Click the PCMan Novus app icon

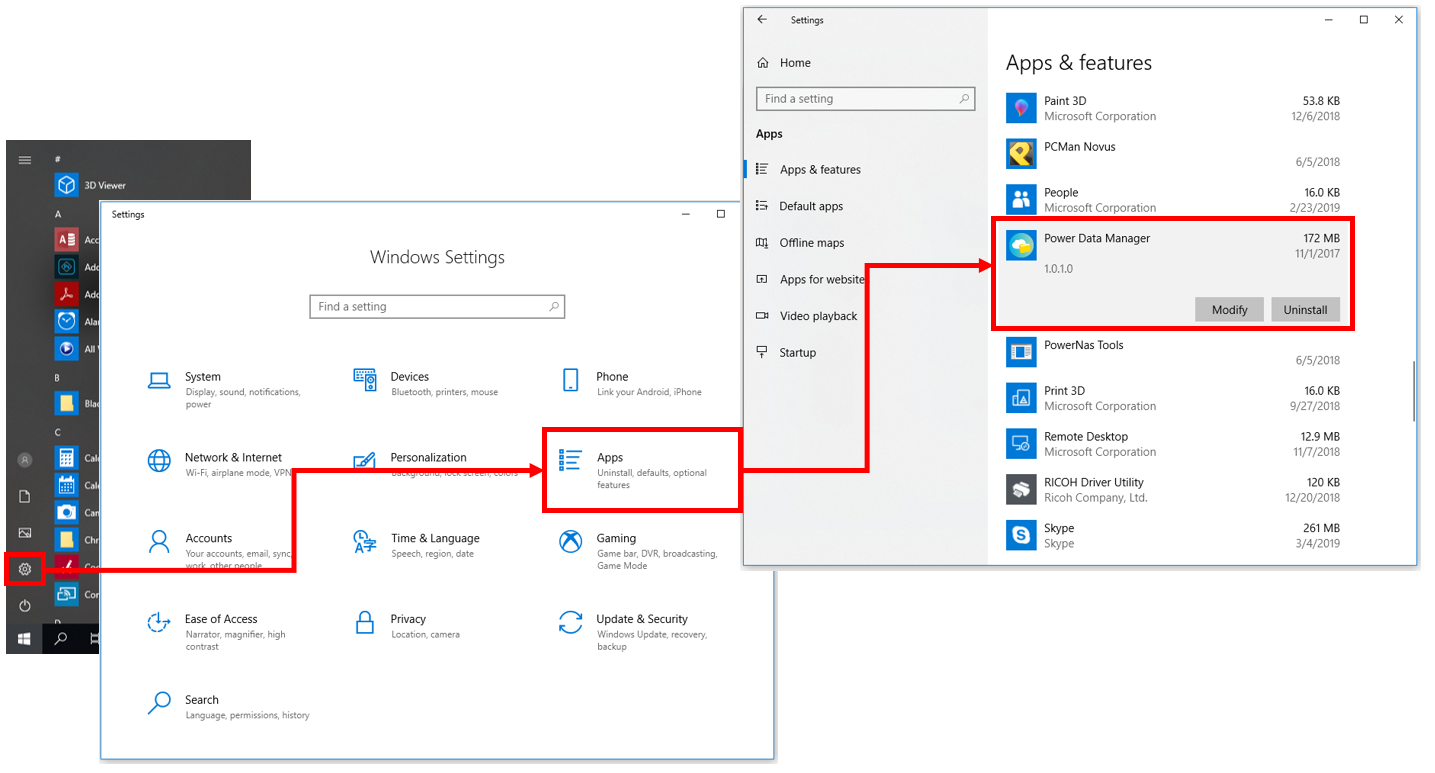click(1021, 154)
